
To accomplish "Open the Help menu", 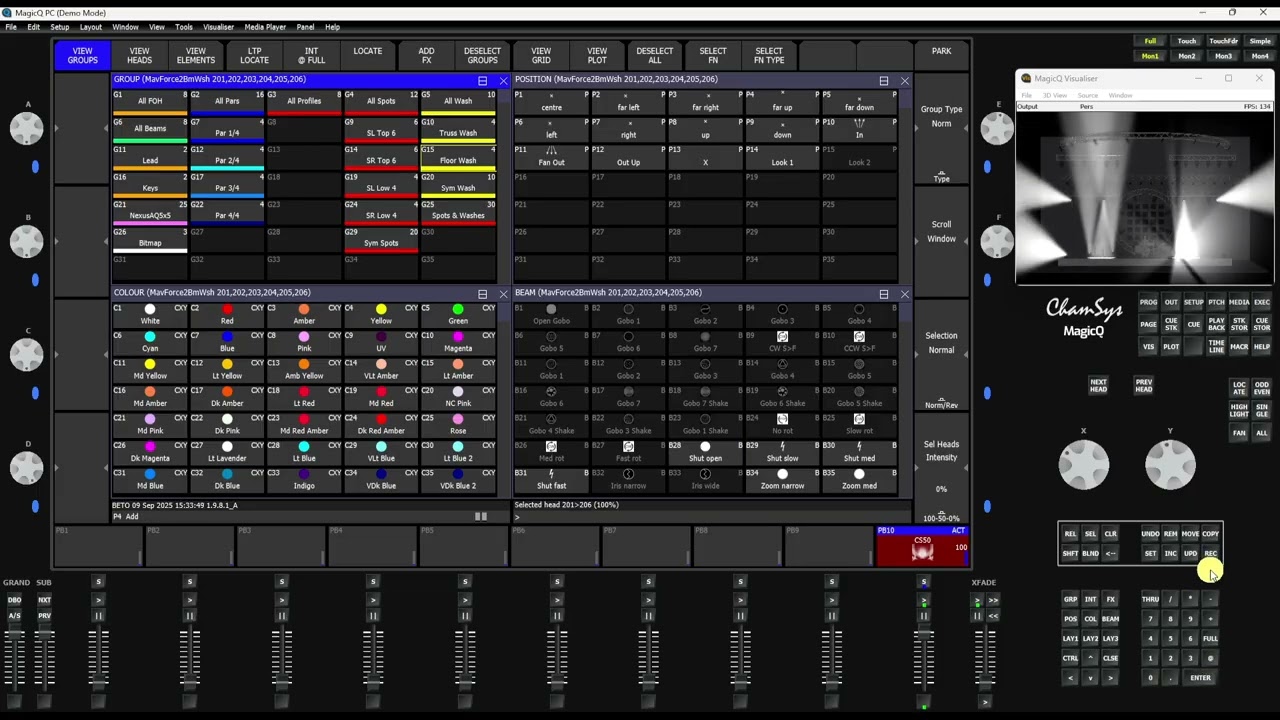I will (333, 27).
